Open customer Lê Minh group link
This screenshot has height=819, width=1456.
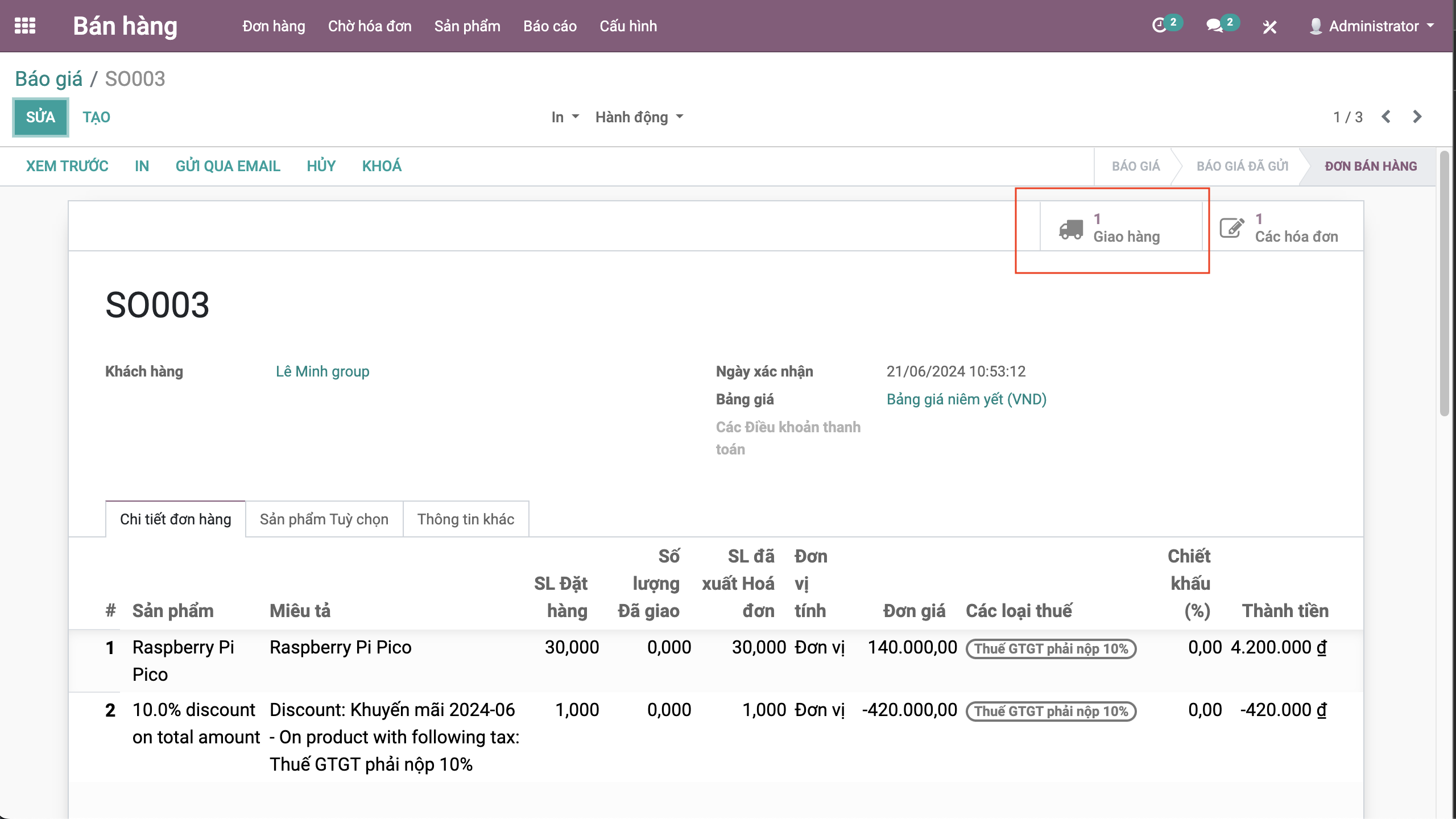(x=322, y=371)
